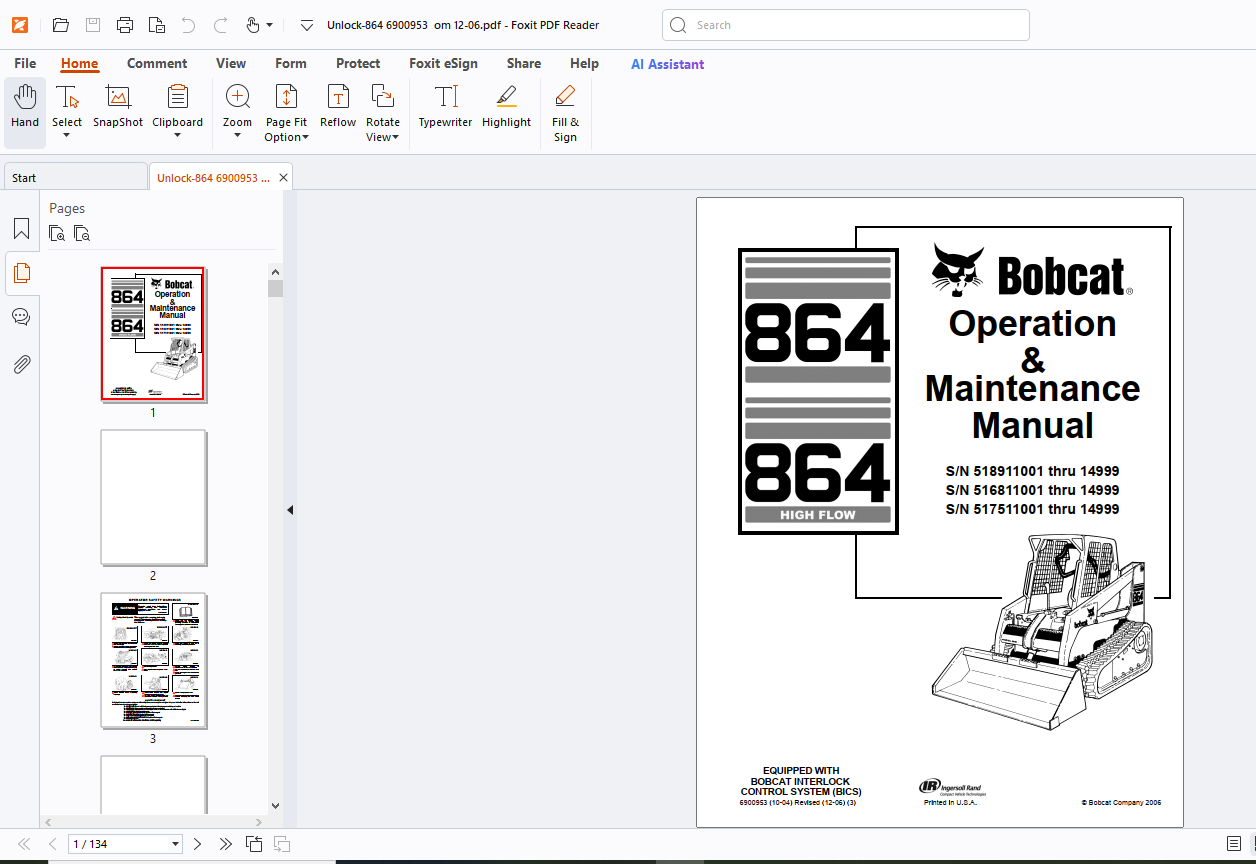Open the Comments panel icon
Screen dimensions: 1256x864
point(21,317)
